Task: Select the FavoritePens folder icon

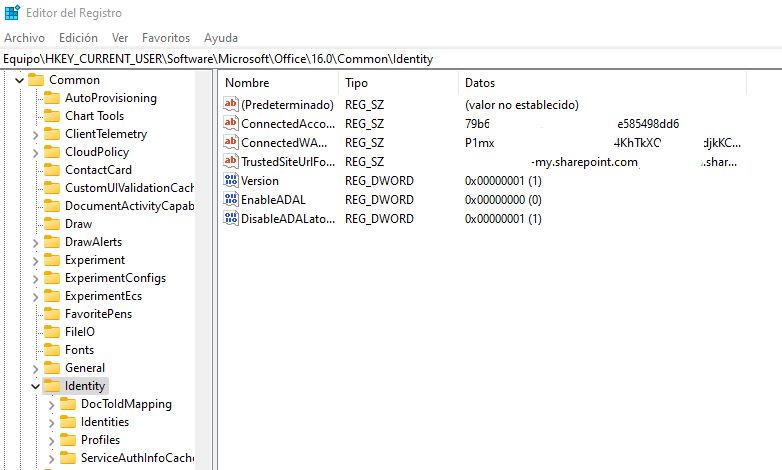Action: coord(52,313)
